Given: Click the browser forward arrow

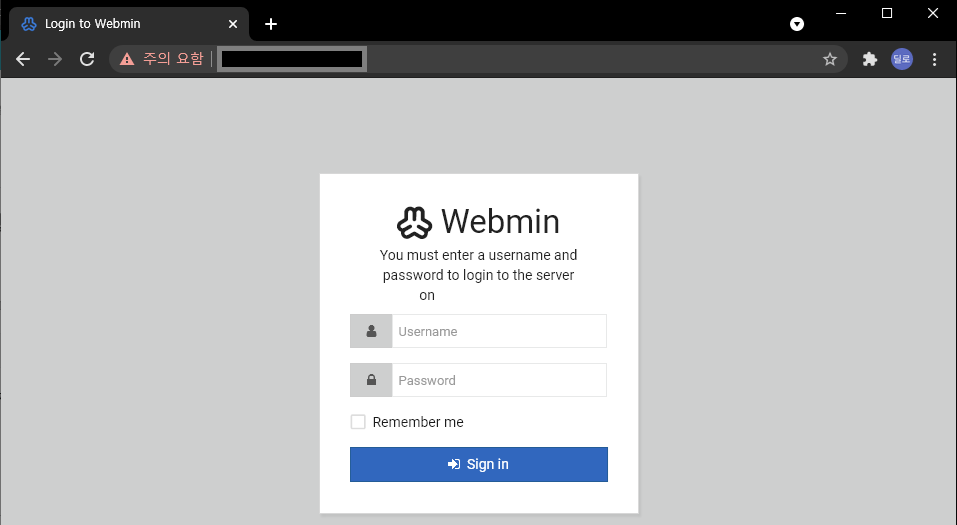Looking at the screenshot, I should tap(55, 59).
